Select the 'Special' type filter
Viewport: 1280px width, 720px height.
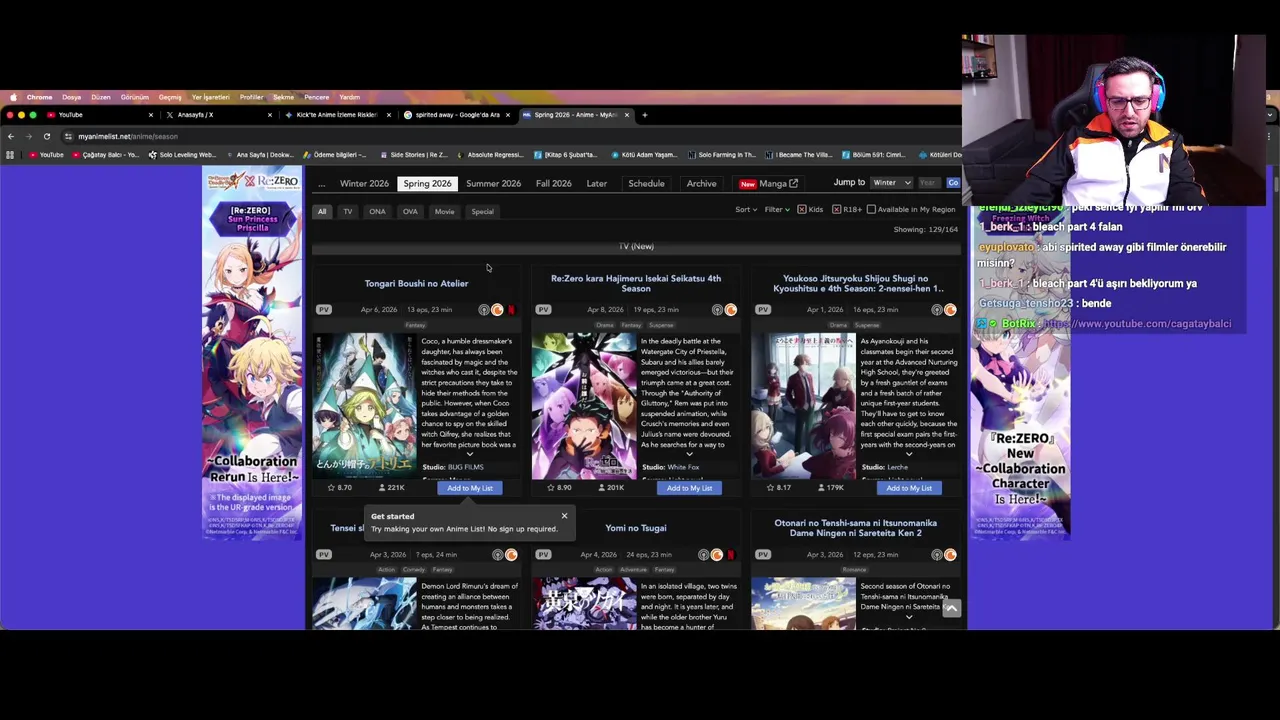[x=482, y=212]
